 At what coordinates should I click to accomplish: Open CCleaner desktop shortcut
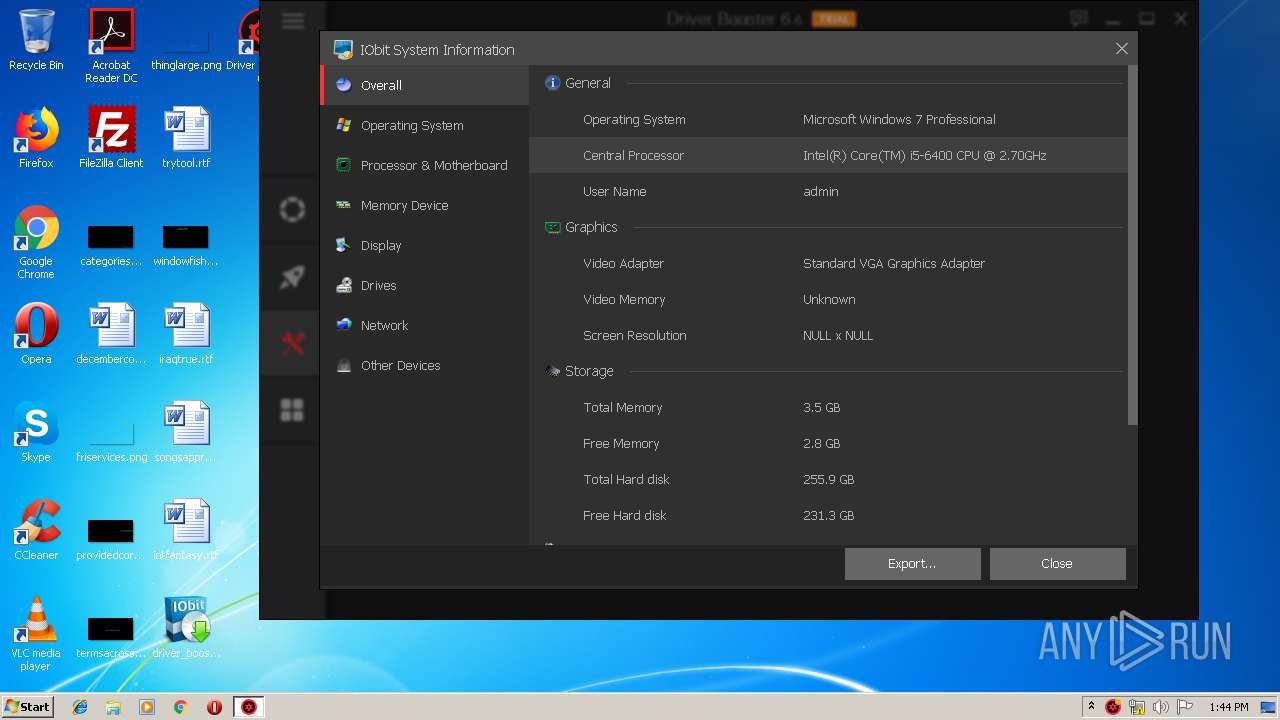tap(36, 530)
